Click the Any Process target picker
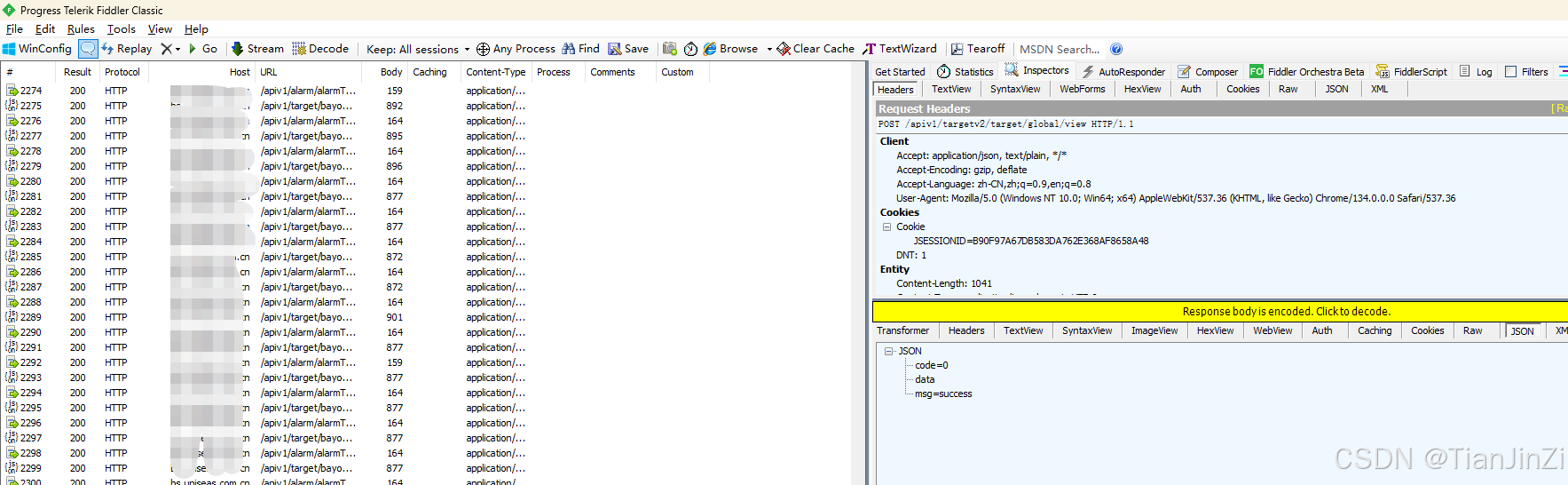Image resolution: width=1568 pixels, height=485 pixels. click(x=516, y=49)
